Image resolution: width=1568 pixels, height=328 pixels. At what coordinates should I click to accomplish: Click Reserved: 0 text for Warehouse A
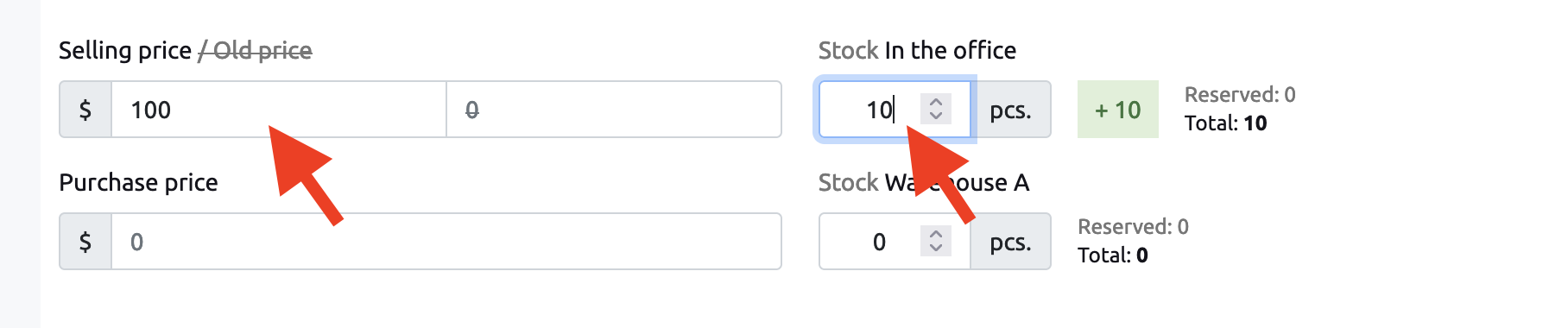tap(1133, 226)
